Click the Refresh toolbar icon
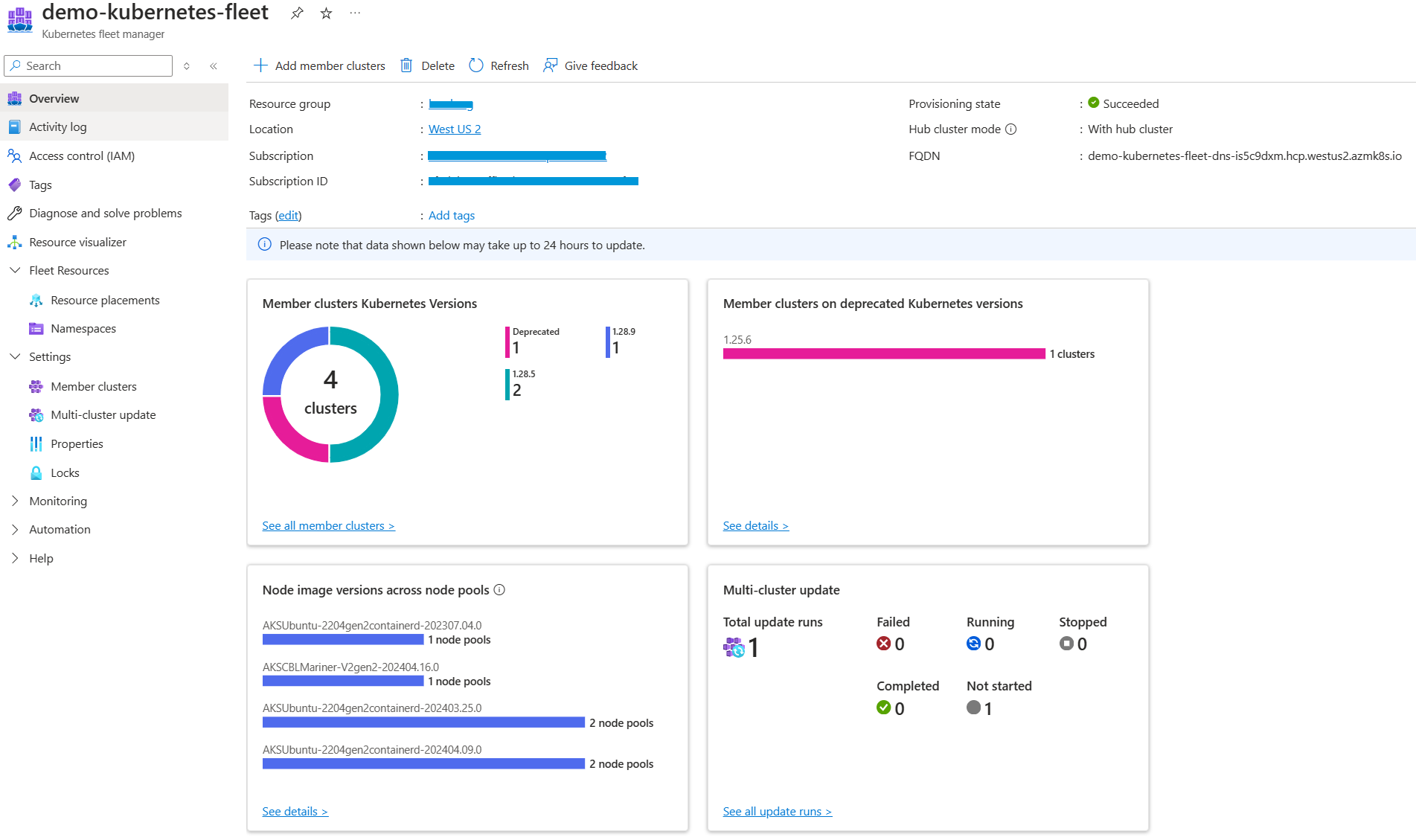 [476, 65]
